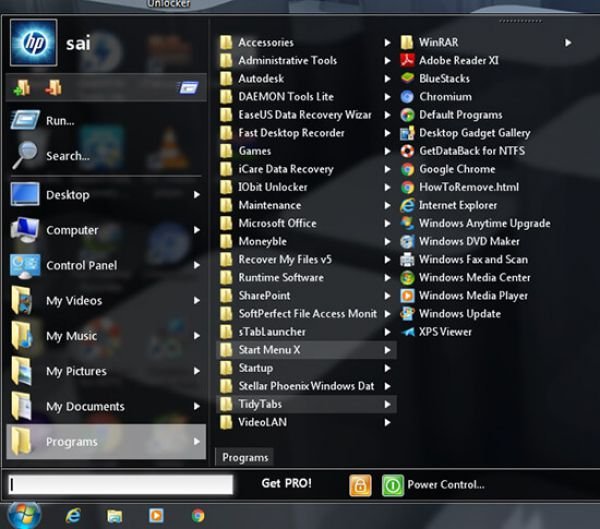
Task: Open the Run... dialog icon
Action: point(25,120)
